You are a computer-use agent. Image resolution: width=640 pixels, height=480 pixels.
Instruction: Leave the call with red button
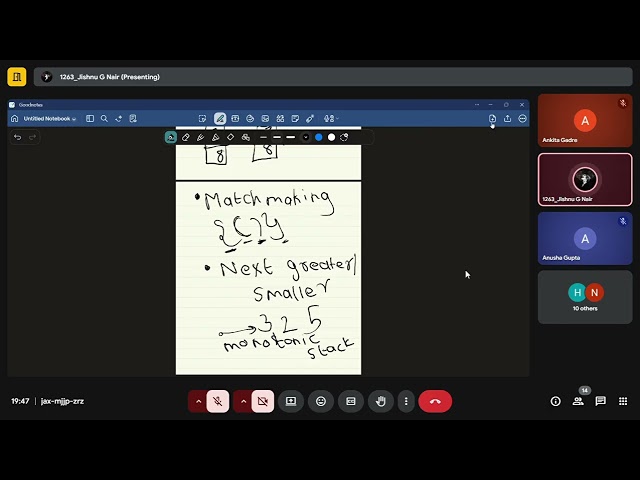[435, 401]
